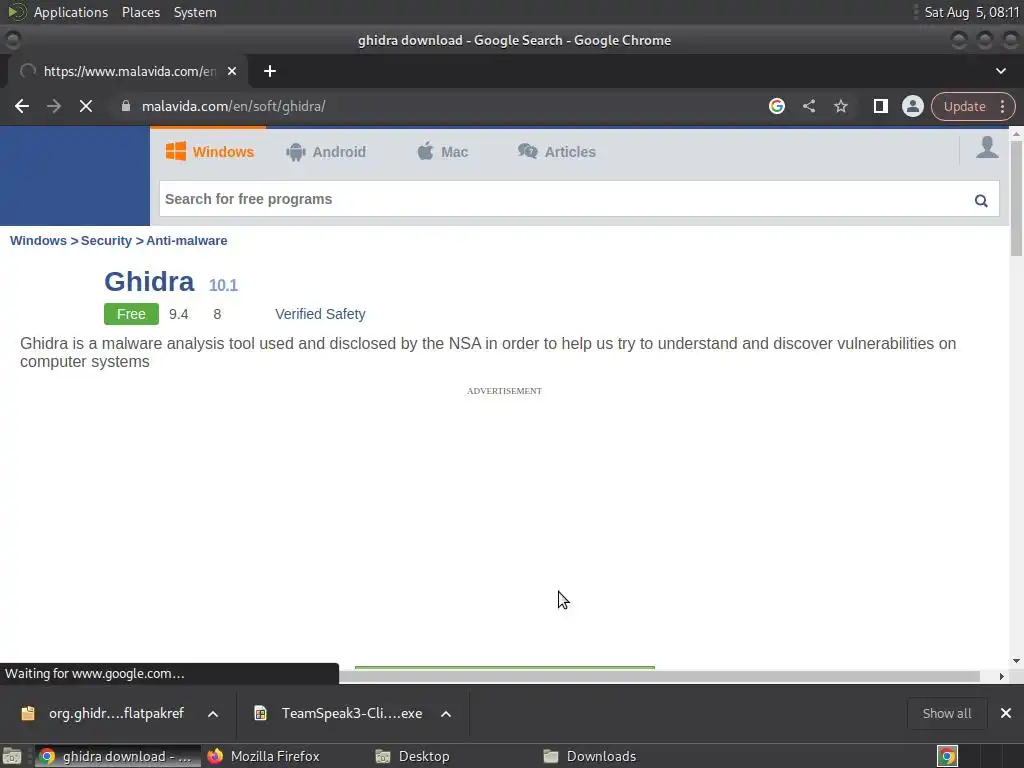Image resolution: width=1024 pixels, height=768 pixels.
Task: Open the Places menu
Action: click(x=140, y=12)
